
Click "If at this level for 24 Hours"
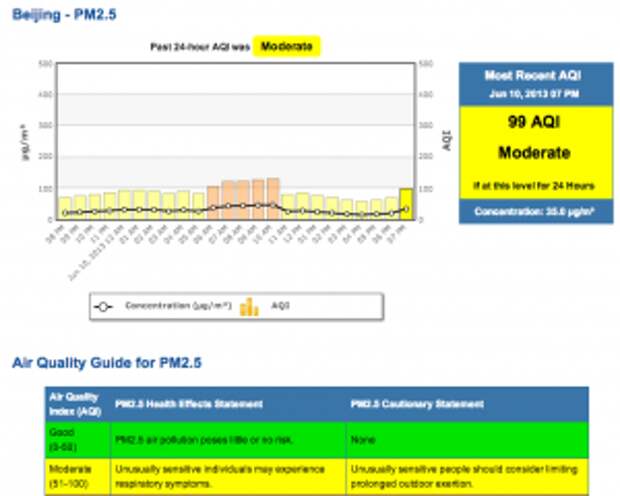point(534,186)
